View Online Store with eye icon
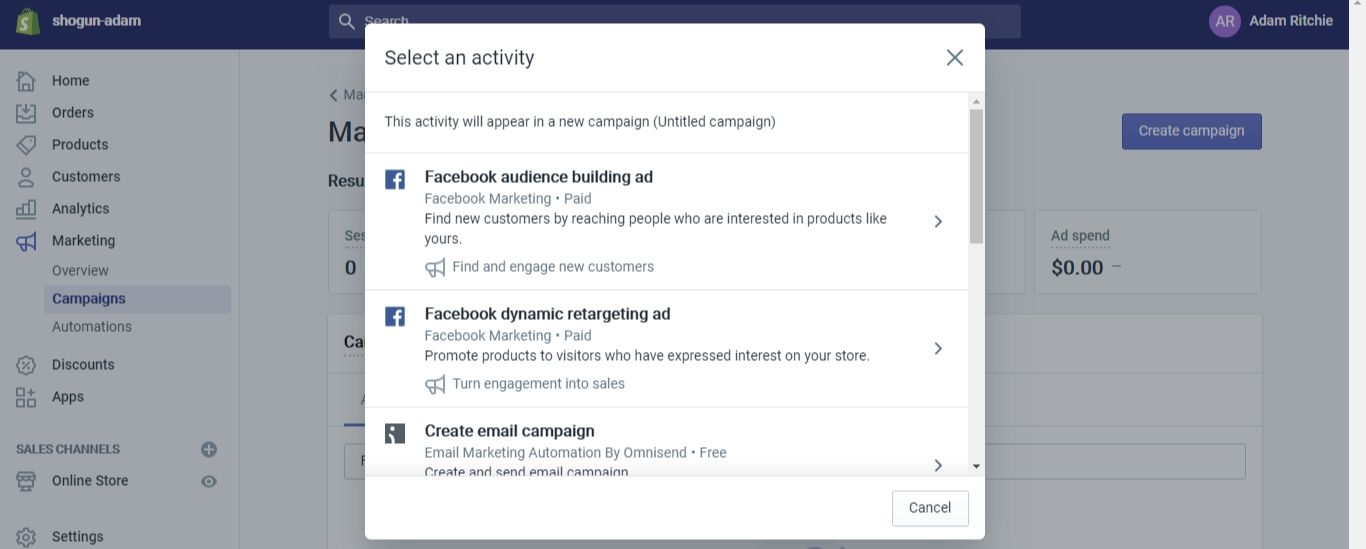This screenshot has width=1366, height=549. point(209,481)
